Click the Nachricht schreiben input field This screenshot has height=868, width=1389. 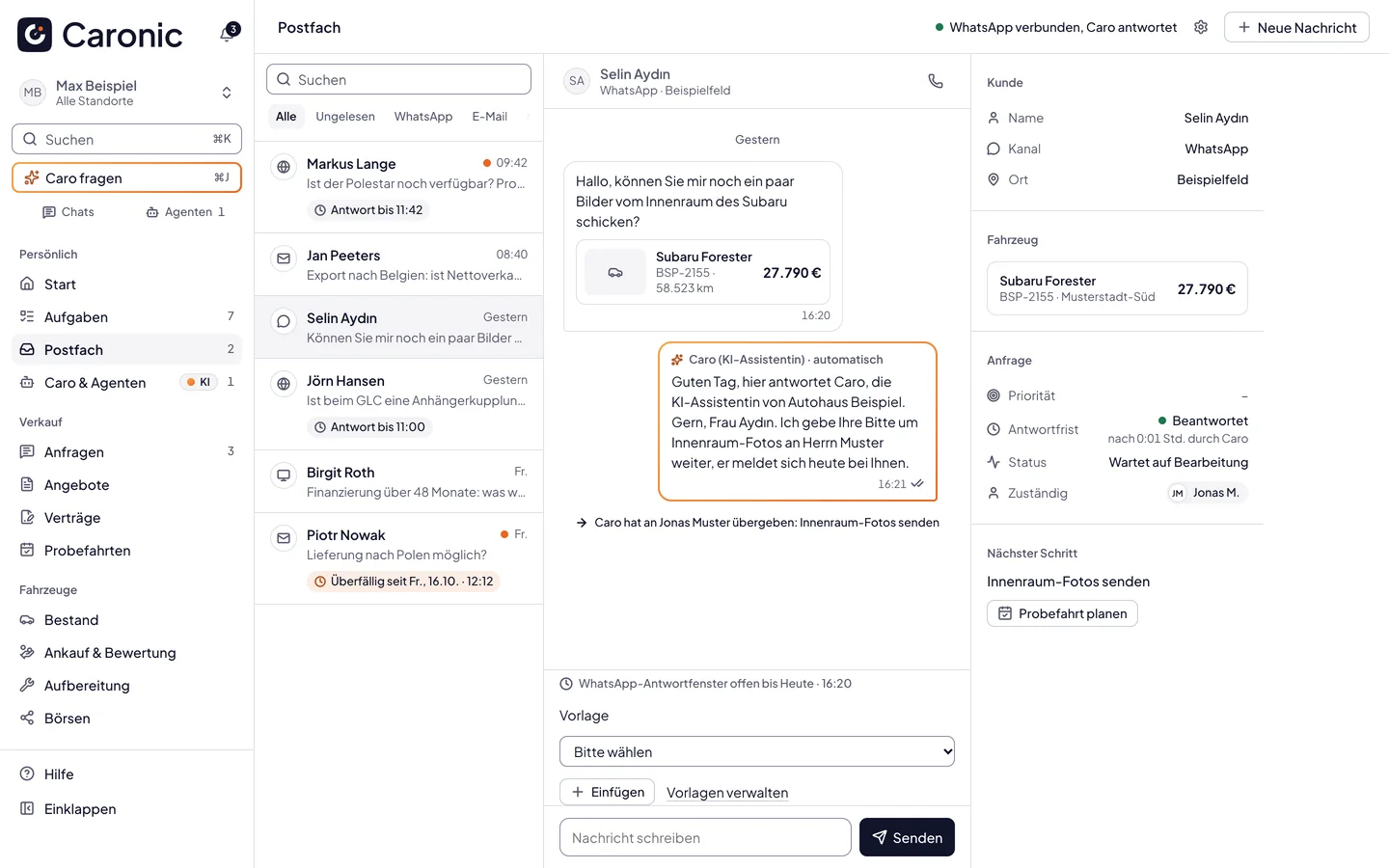pyautogui.click(x=705, y=837)
